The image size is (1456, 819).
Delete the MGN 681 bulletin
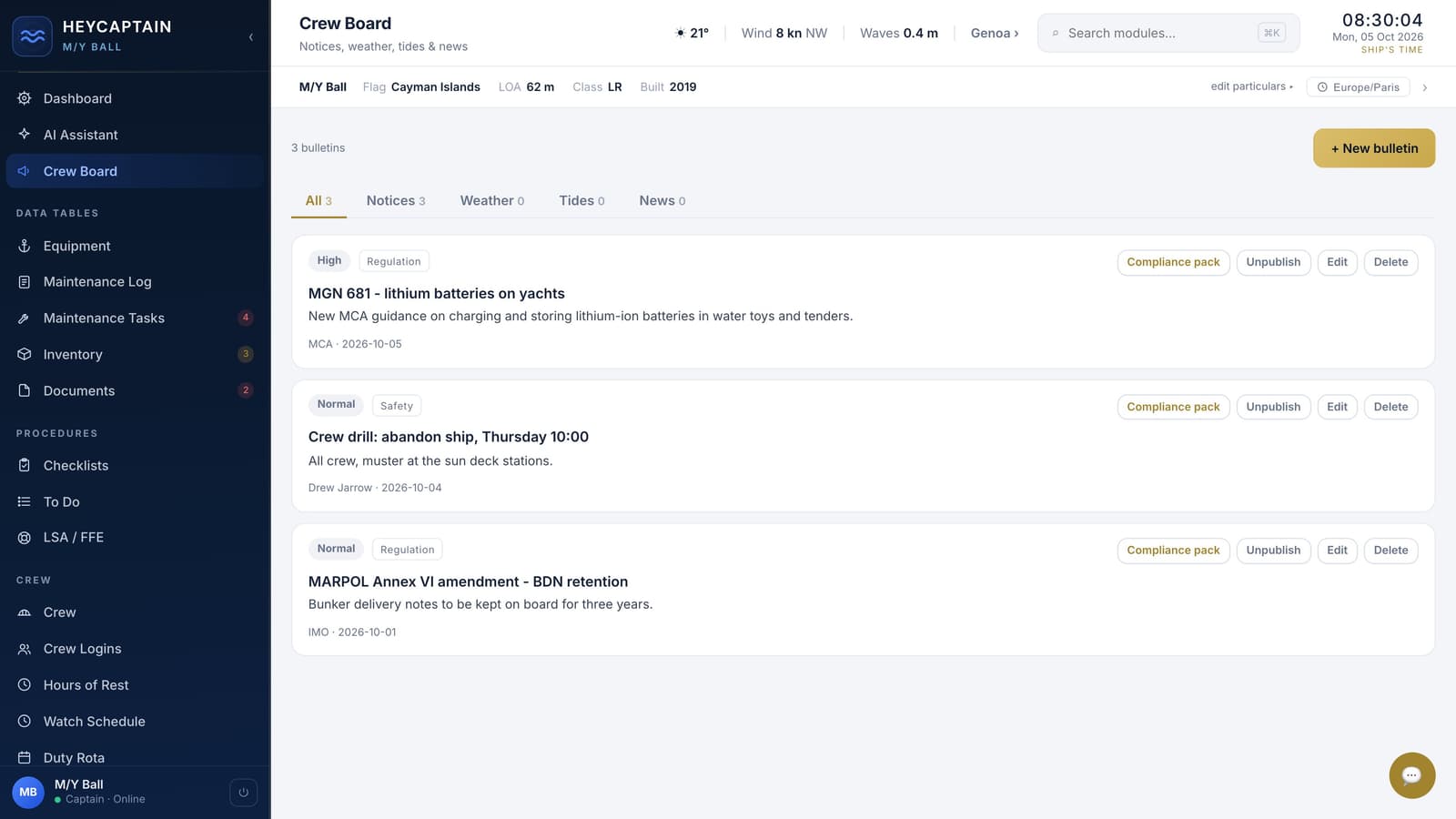pyautogui.click(x=1390, y=262)
